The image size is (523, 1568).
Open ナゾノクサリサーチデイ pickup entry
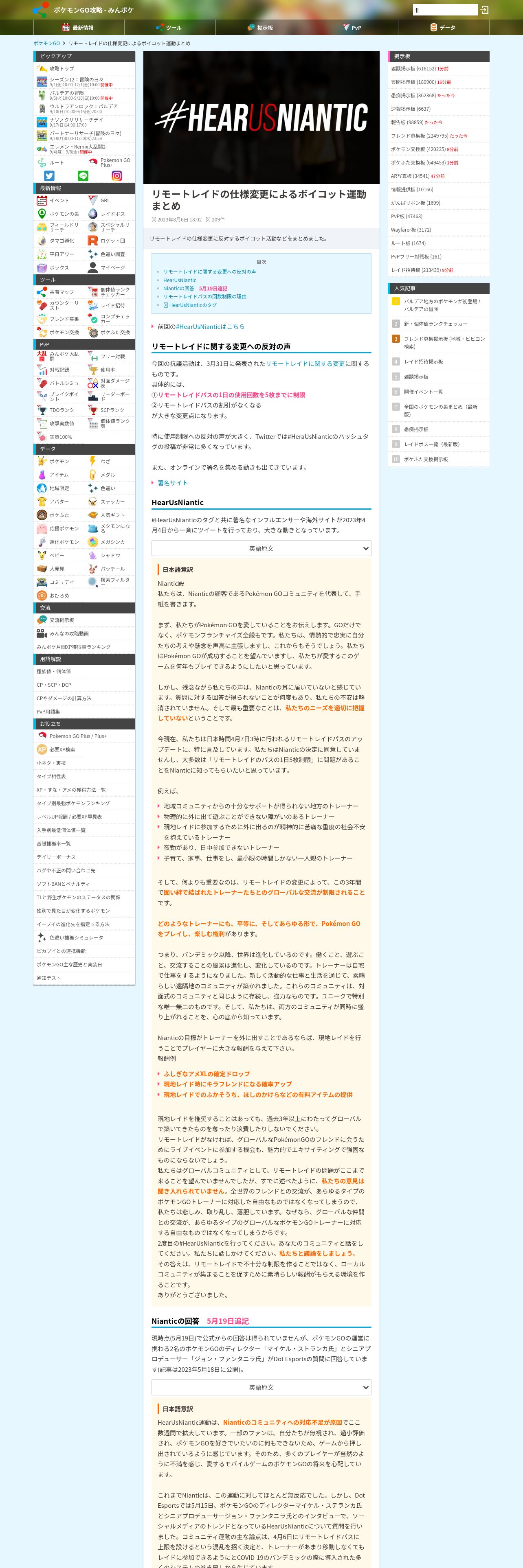pyautogui.click(x=84, y=123)
